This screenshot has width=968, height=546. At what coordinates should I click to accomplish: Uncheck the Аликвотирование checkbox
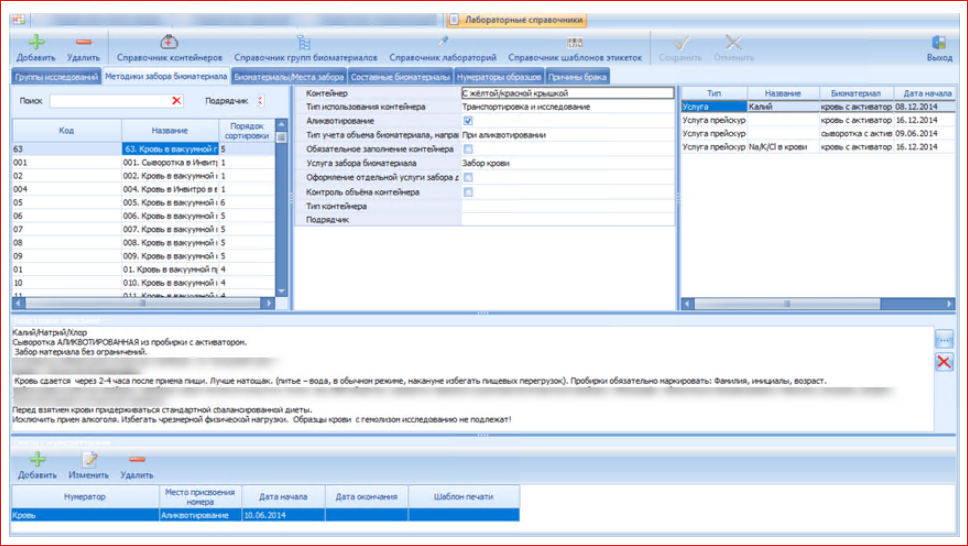pyautogui.click(x=468, y=120)
